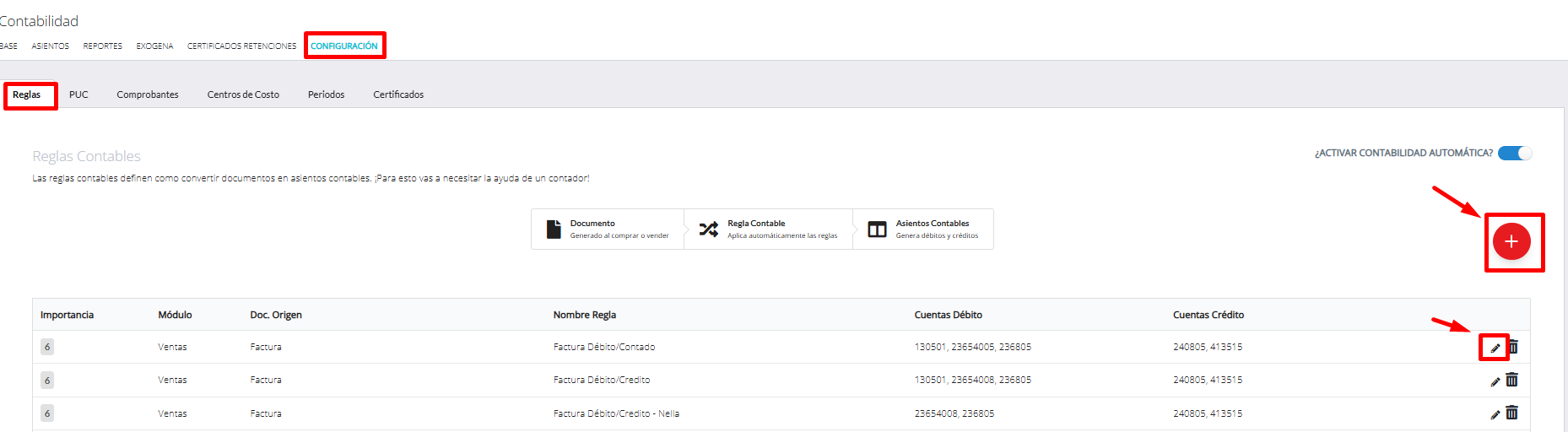1568x432 pixels.
Task: Open the Centros de Costo tab
Action: point(243,94)
